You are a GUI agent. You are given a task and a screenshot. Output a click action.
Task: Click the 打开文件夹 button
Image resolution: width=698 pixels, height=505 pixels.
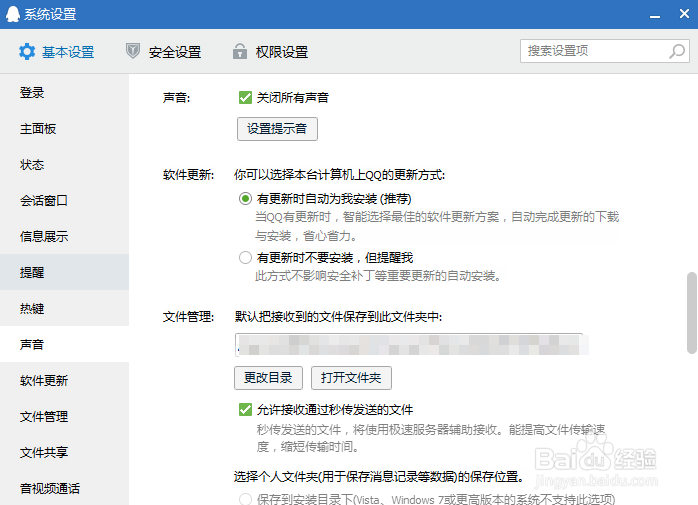coord(351,378)
